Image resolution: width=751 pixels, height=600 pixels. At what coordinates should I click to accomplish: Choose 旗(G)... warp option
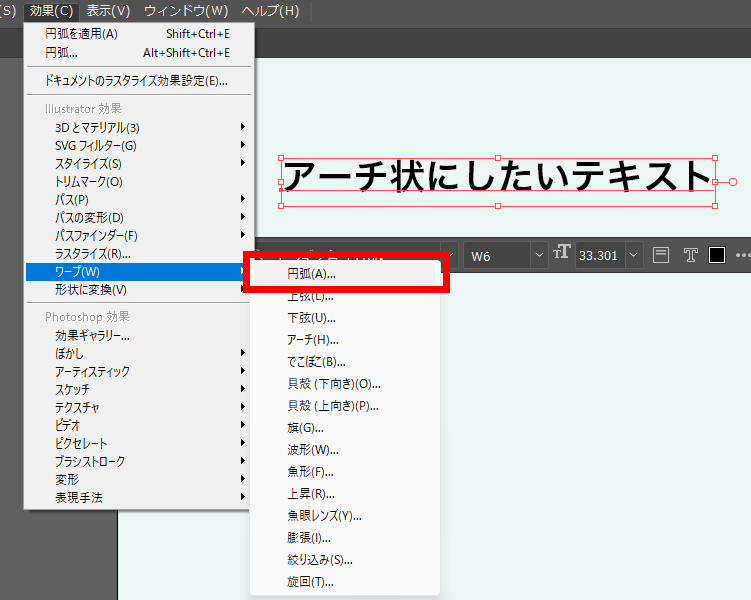345,428
